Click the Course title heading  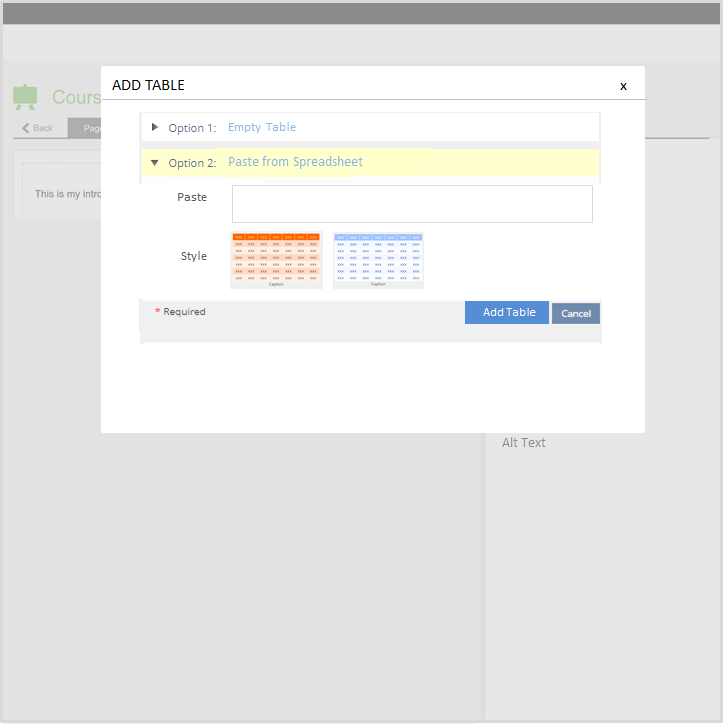[x=76, y=97]
